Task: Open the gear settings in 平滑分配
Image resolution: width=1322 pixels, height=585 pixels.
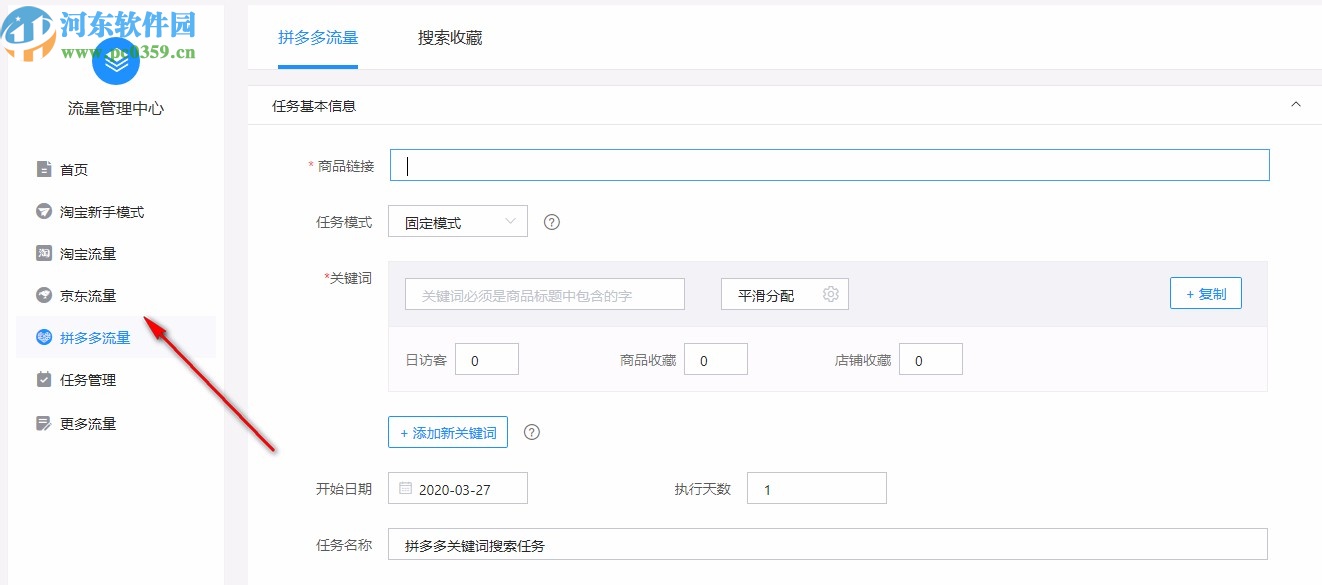Action: coord(830,294)
